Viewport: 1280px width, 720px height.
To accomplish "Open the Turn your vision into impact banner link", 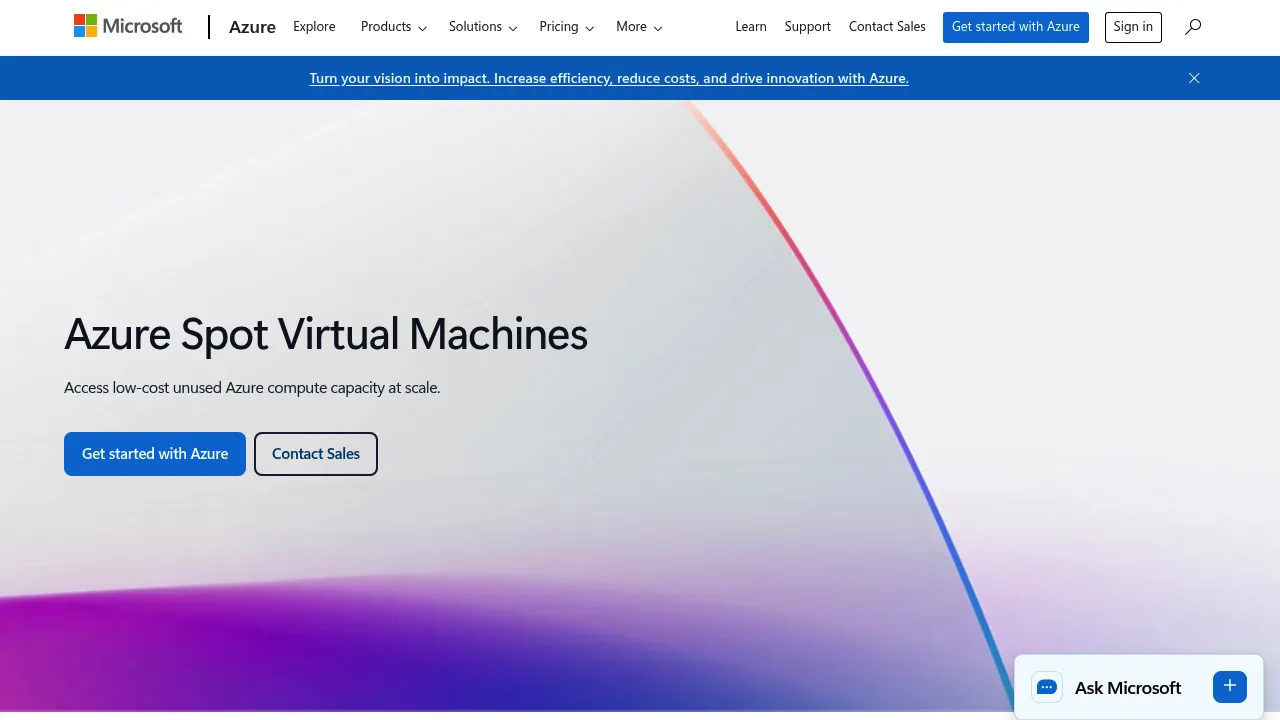I will coord(609,78).
